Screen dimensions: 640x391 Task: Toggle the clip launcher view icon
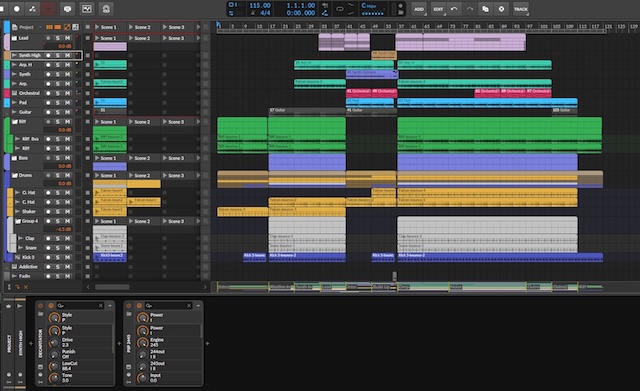(49, 27)
